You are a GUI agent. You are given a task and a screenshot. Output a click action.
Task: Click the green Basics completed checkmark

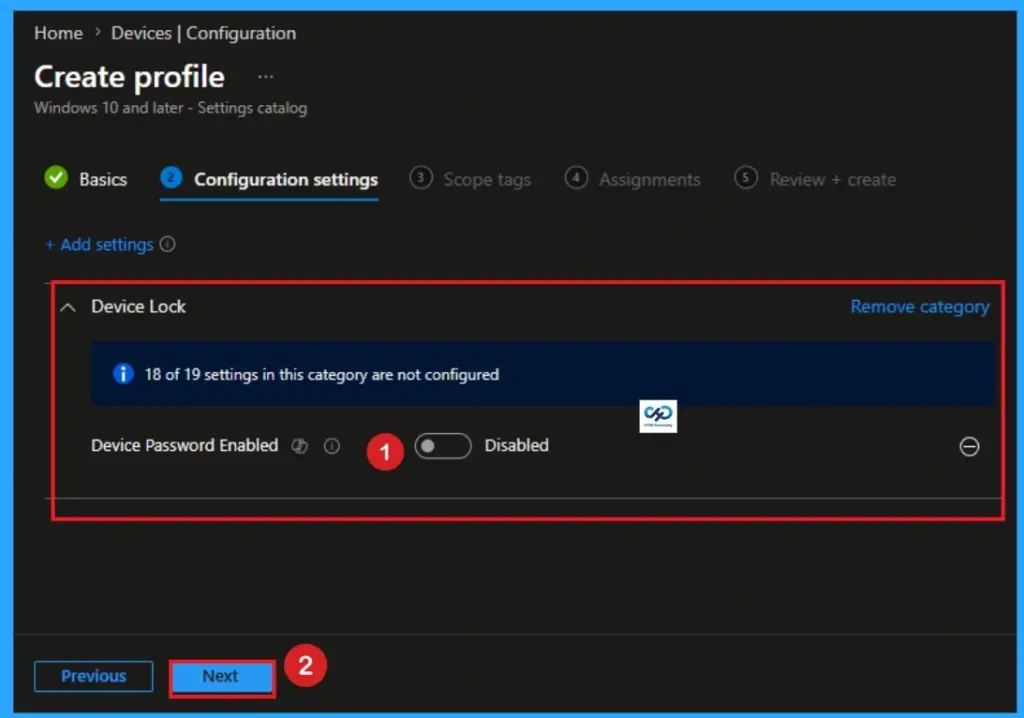tap(56, 178)
